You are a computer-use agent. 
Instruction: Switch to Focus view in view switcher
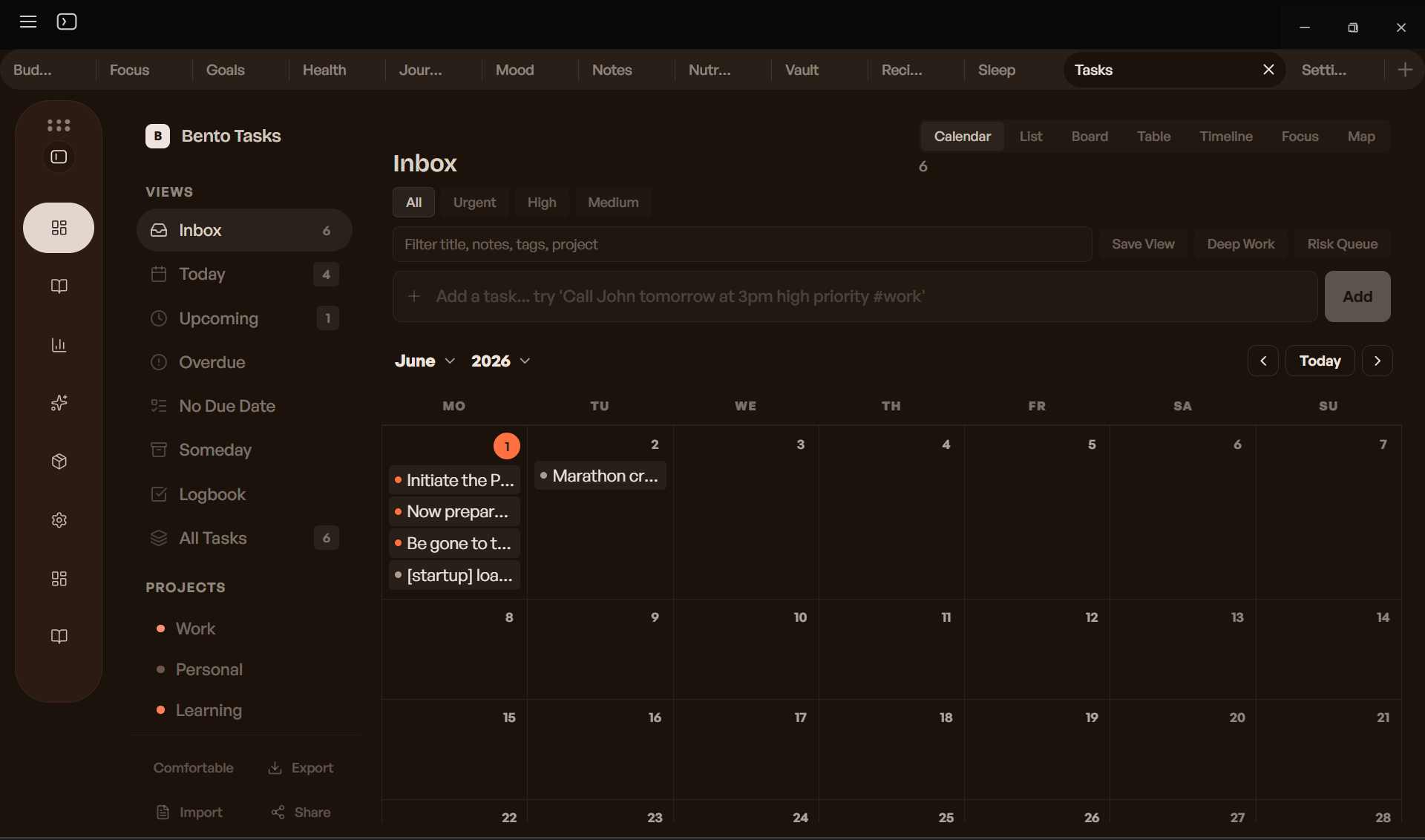pos(1300,137)
